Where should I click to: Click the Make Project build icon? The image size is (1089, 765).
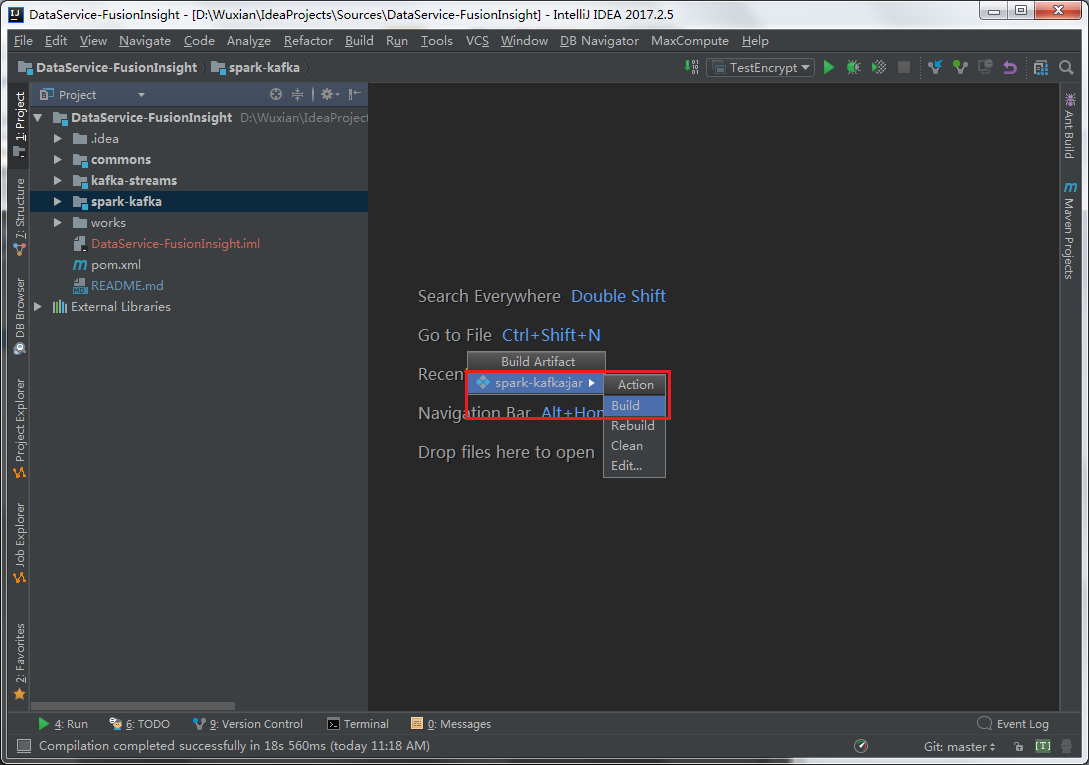pyautogui.click(x=692, y=67)
